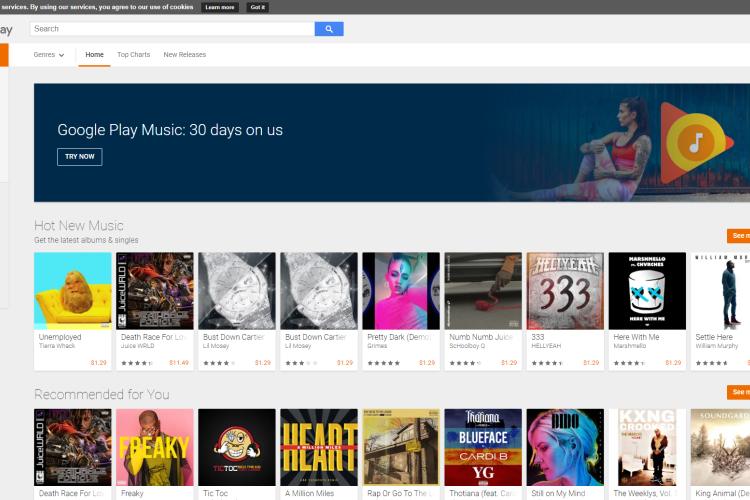Open the Settle Here album cover
750x500 pixels.
point(720,291)
